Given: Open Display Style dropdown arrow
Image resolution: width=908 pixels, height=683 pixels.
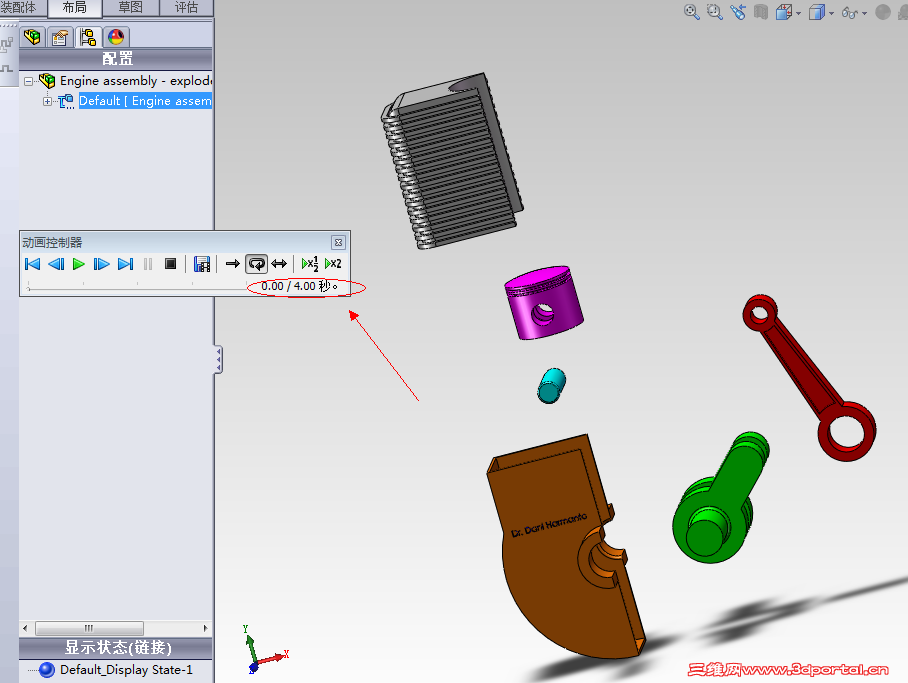Looking at the screenshot, I should coord(832,13).
